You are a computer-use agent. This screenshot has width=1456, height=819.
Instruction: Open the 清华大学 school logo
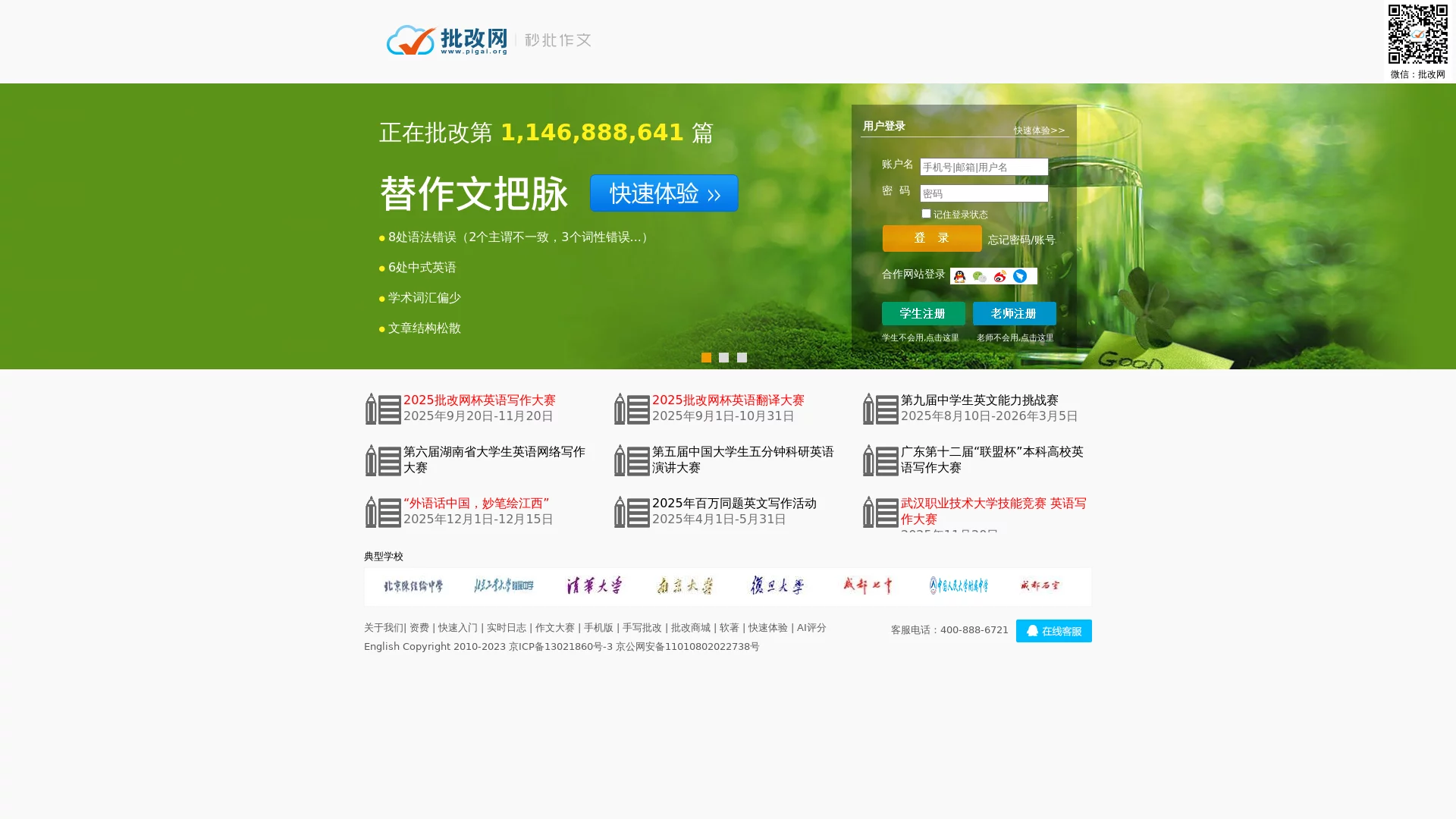[x=593, y=585]
